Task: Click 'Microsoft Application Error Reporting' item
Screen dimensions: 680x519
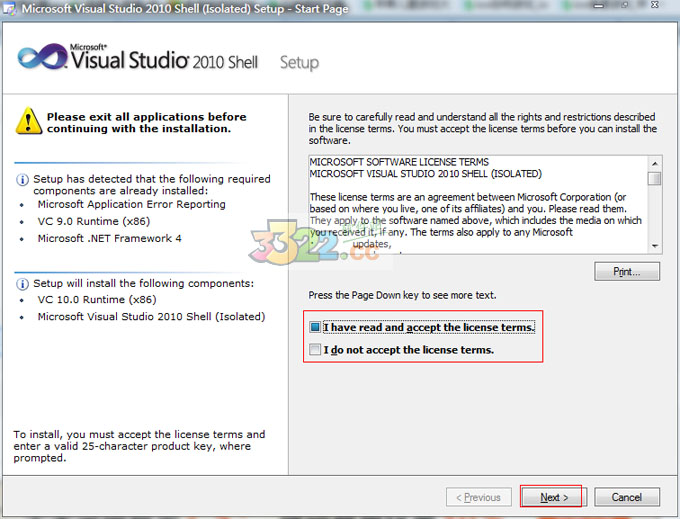Action: (x=131, y=204)
